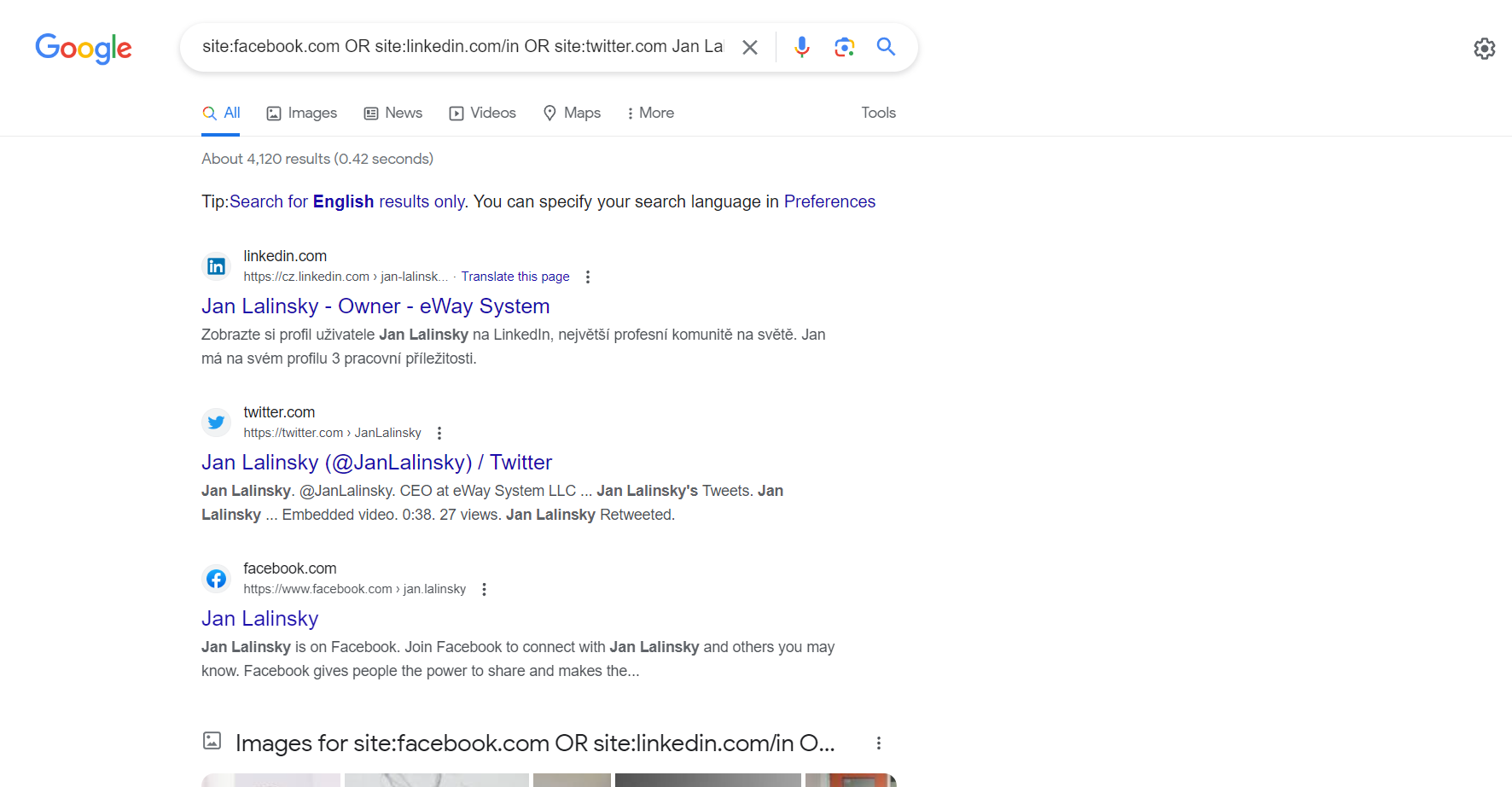This screenshot has height=787, width=1512.
Task: Open Images for site:facebook.com heading
Action: point(535,743)
